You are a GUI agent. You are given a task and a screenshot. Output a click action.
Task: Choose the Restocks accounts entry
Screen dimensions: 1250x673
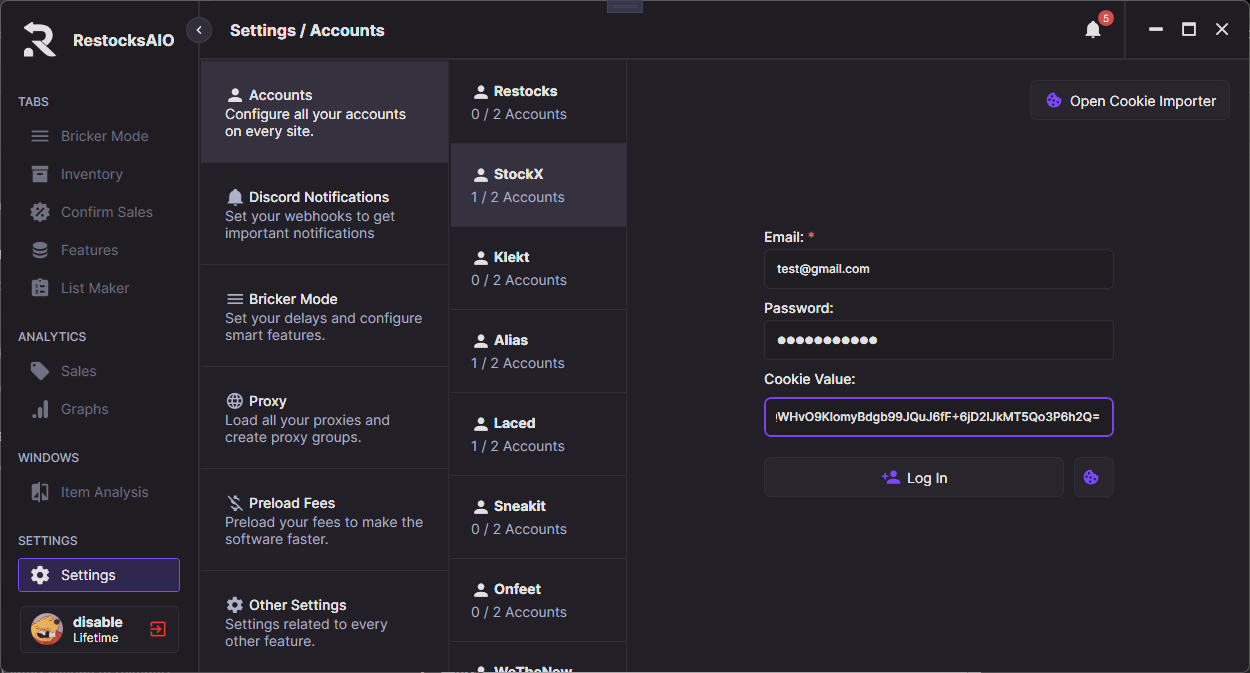(x=538, y=102)
